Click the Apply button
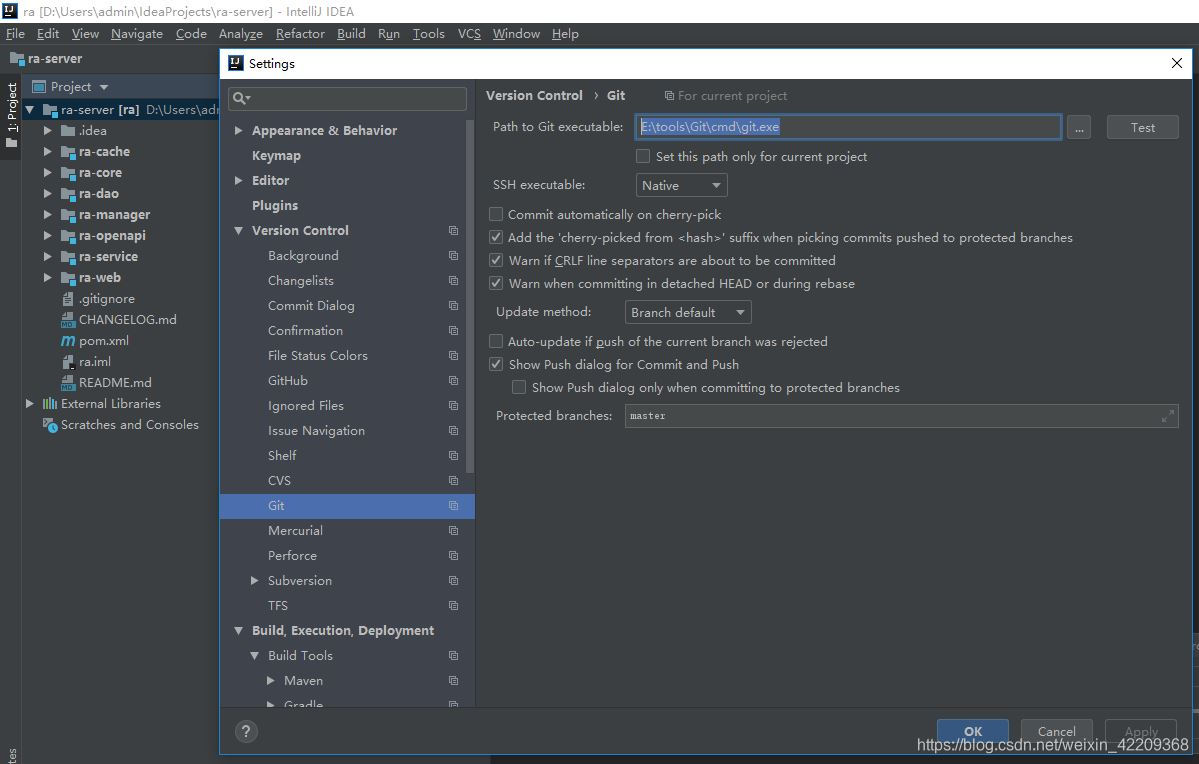The width and height of the screenshot is (1199, 764). click(1141, 731)
